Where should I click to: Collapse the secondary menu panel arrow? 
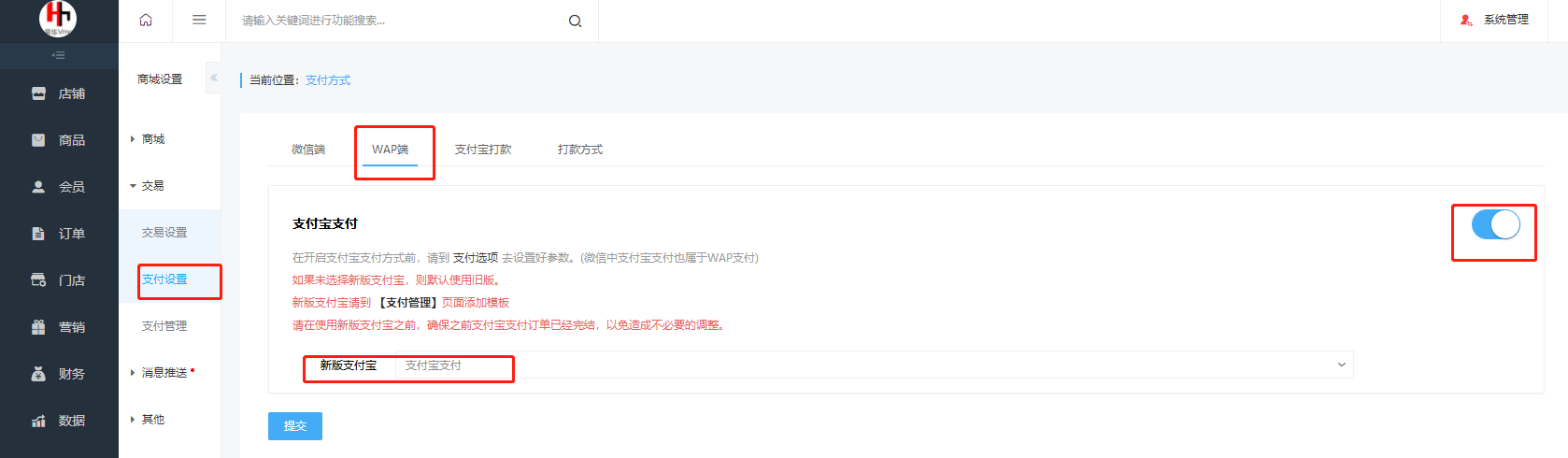point(214,78)
